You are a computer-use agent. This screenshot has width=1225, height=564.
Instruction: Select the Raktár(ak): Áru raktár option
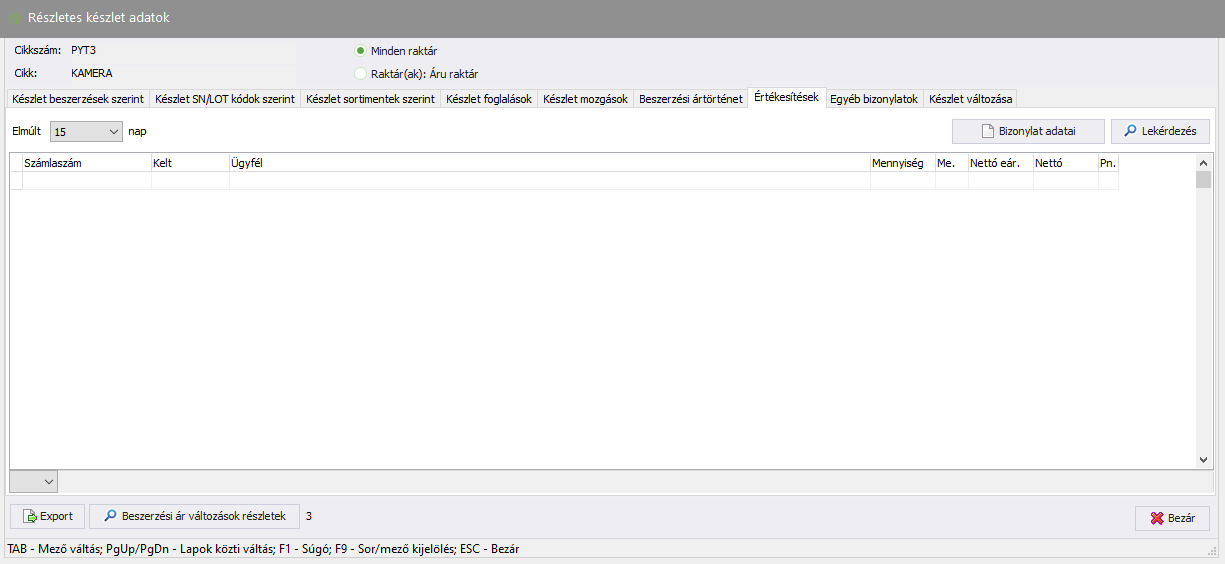(x=361, y=73)
